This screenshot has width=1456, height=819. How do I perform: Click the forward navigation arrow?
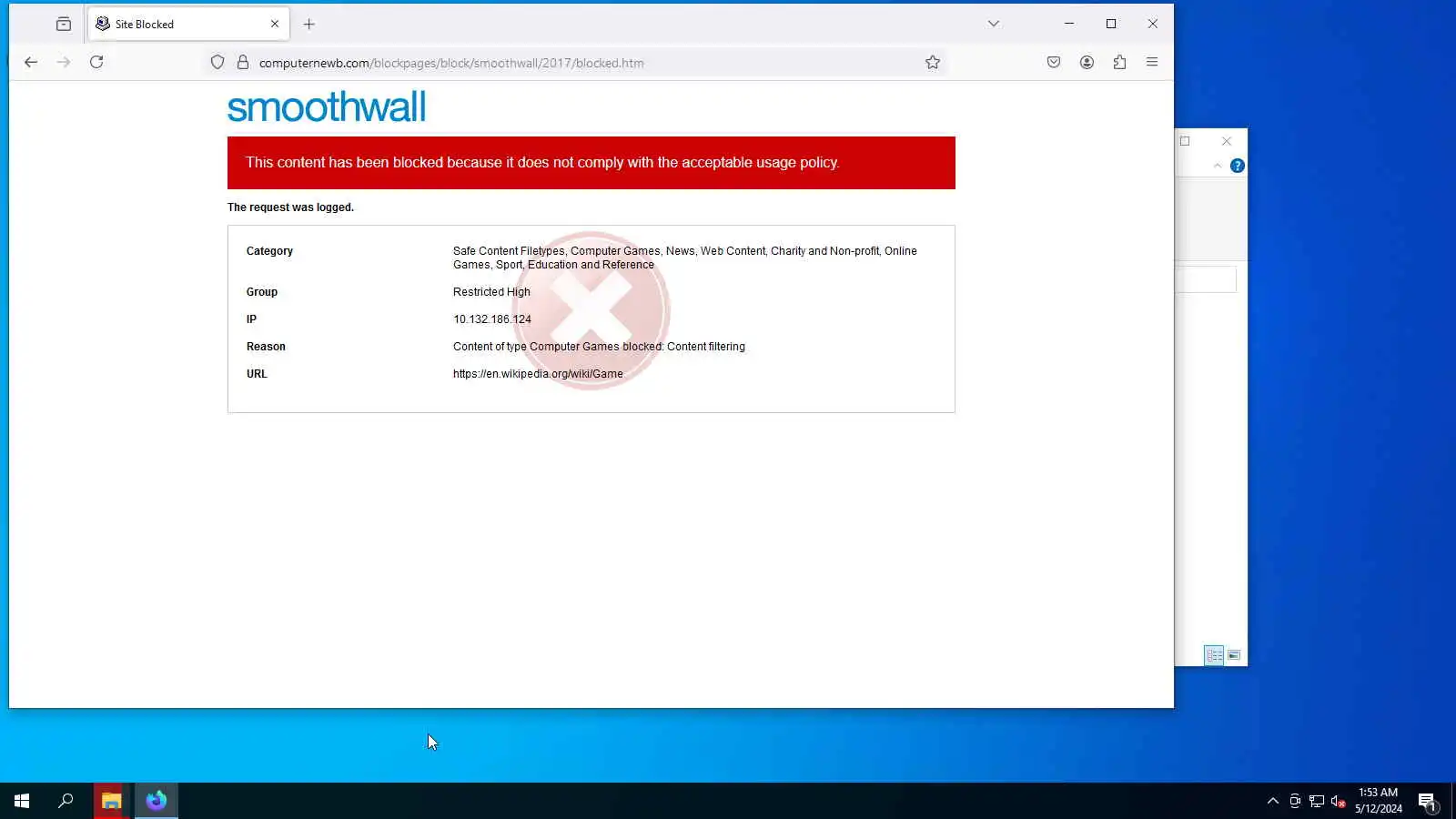[x=64, y=62]
